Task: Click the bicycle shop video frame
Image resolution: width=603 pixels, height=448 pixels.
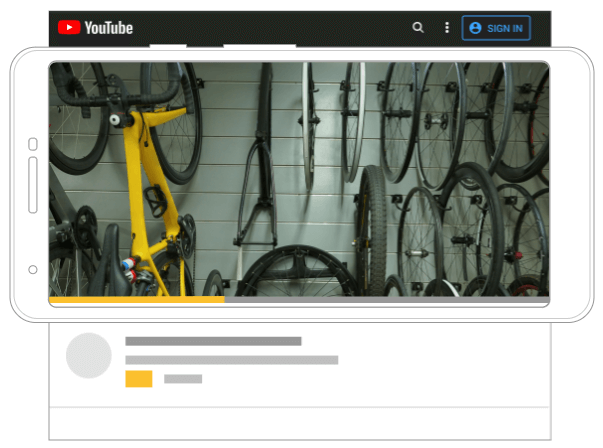Action: point(299,179)
